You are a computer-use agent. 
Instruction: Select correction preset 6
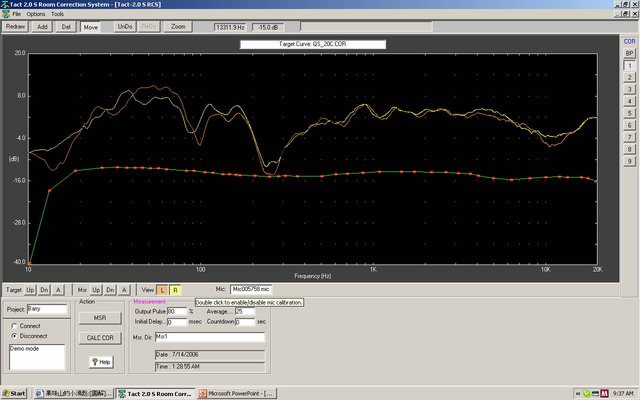pos(629,125)
